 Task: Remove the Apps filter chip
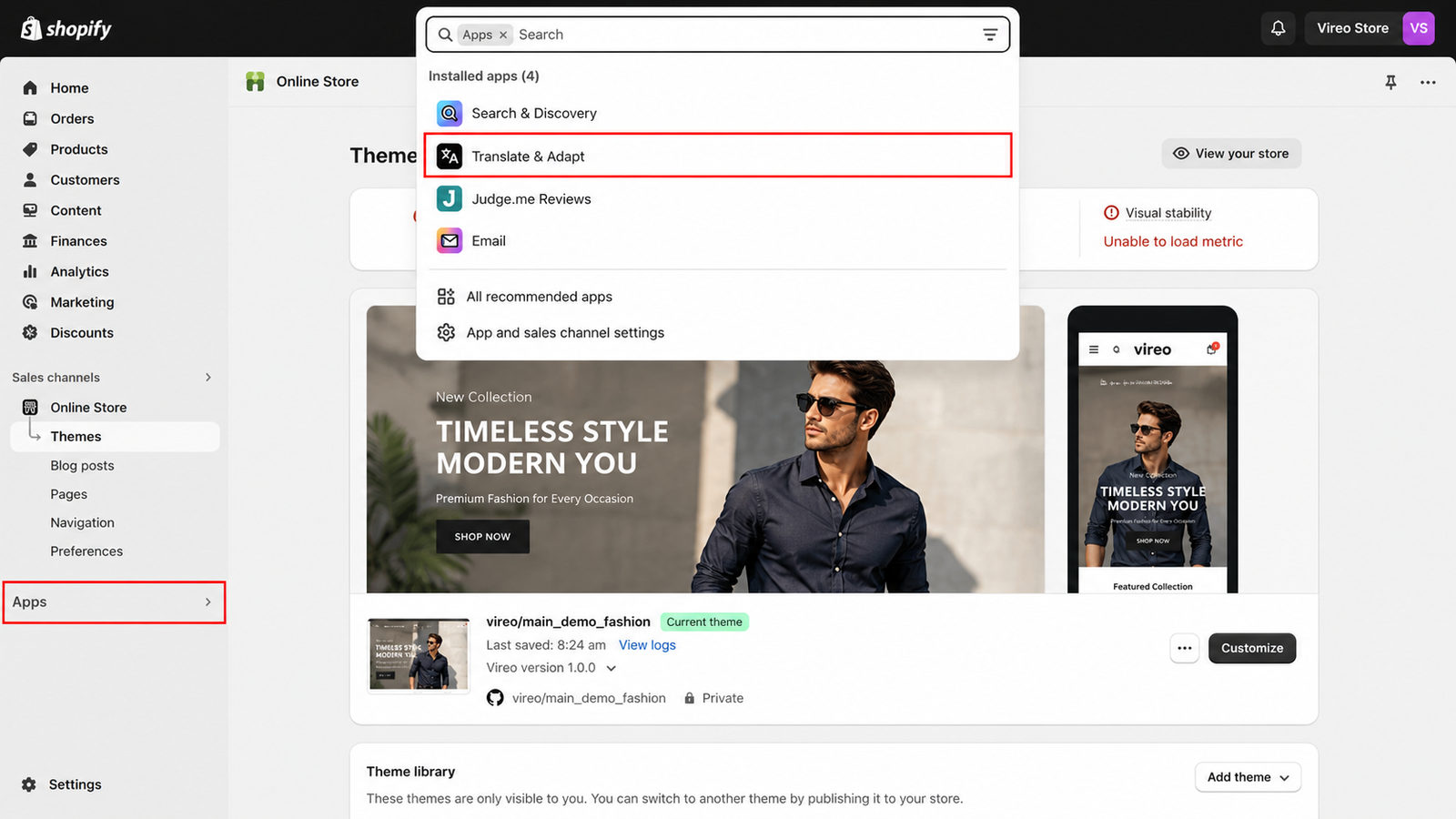pyautogui.click(x=503, y=35)
